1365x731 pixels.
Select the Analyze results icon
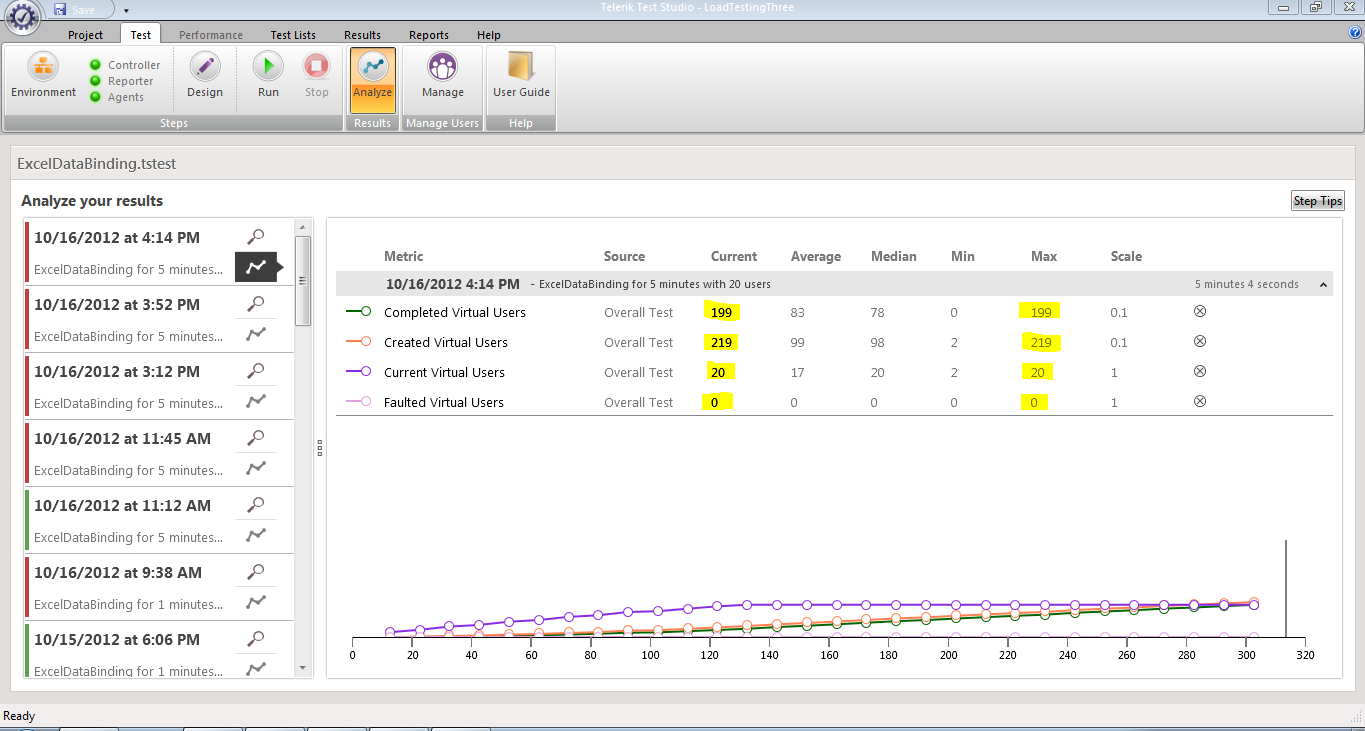(x=373, y=68)
